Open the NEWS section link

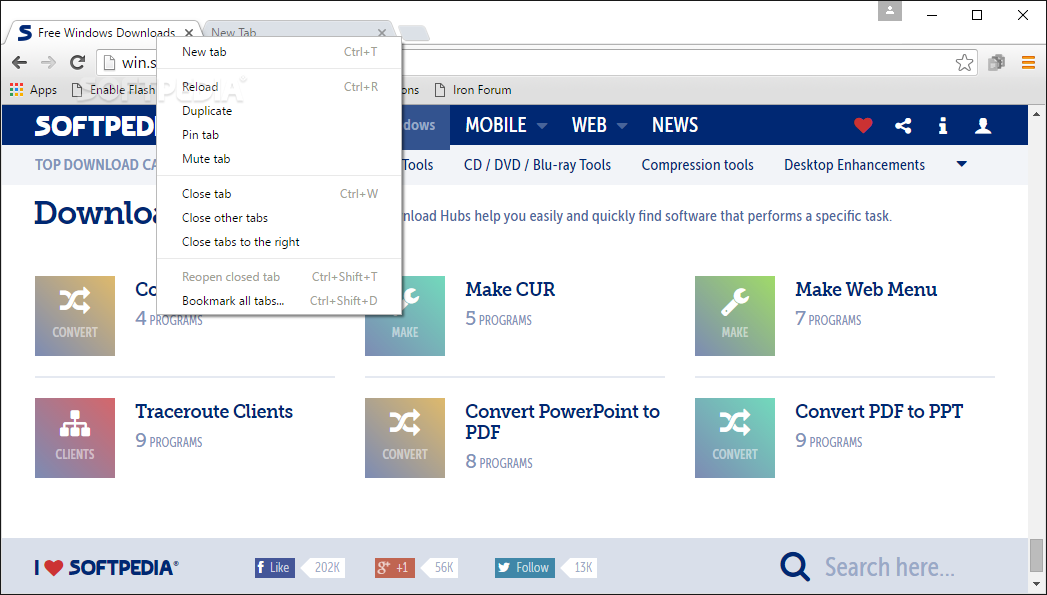pos(675,125)
